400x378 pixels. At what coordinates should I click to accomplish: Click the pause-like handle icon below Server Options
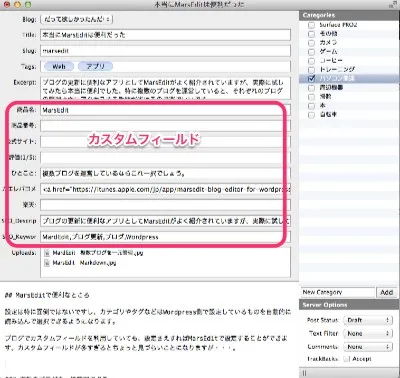pyautogui.click(x=304, y=373)
